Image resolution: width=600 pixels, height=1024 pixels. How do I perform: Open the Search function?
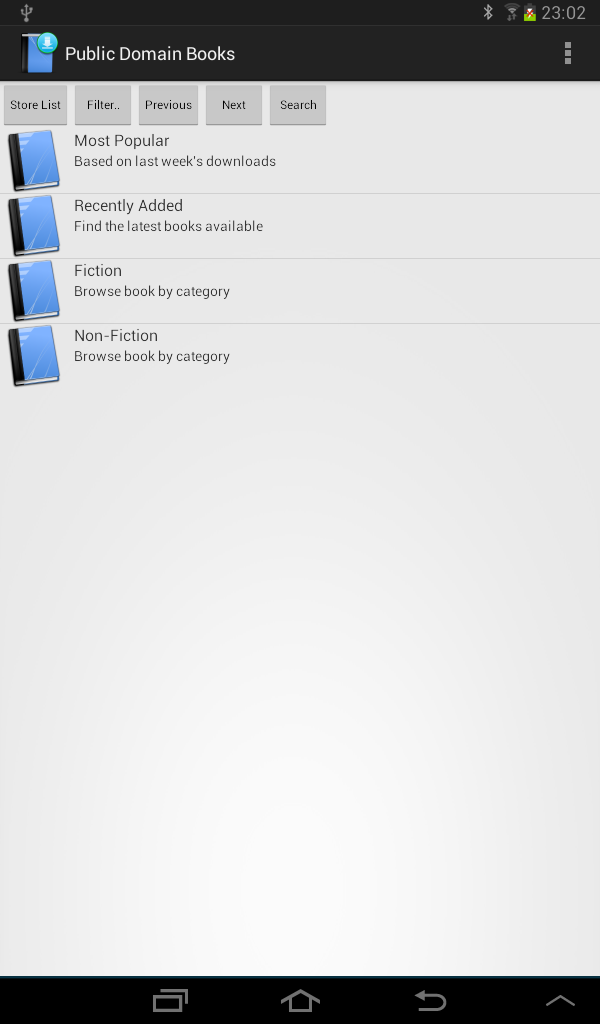[298, 104]
